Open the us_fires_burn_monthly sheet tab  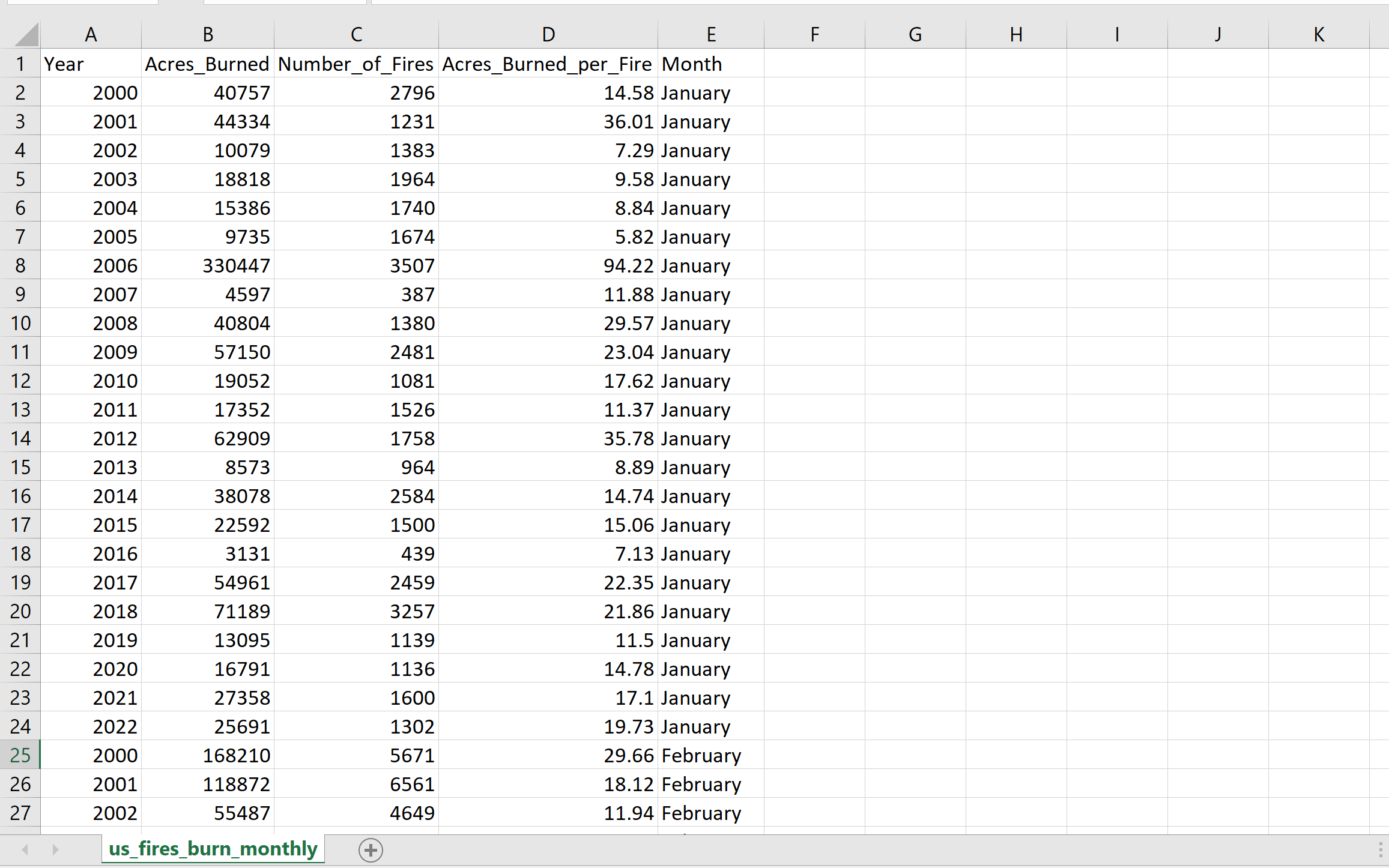pos(213,849)
